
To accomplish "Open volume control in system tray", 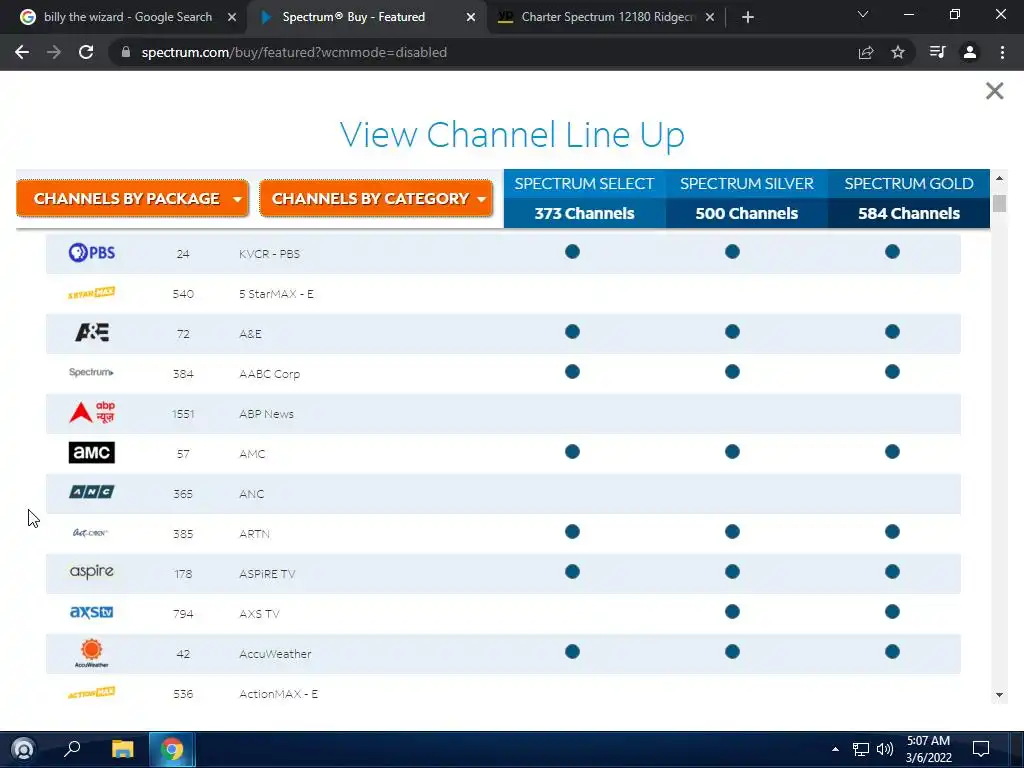I will pos(885,748).
